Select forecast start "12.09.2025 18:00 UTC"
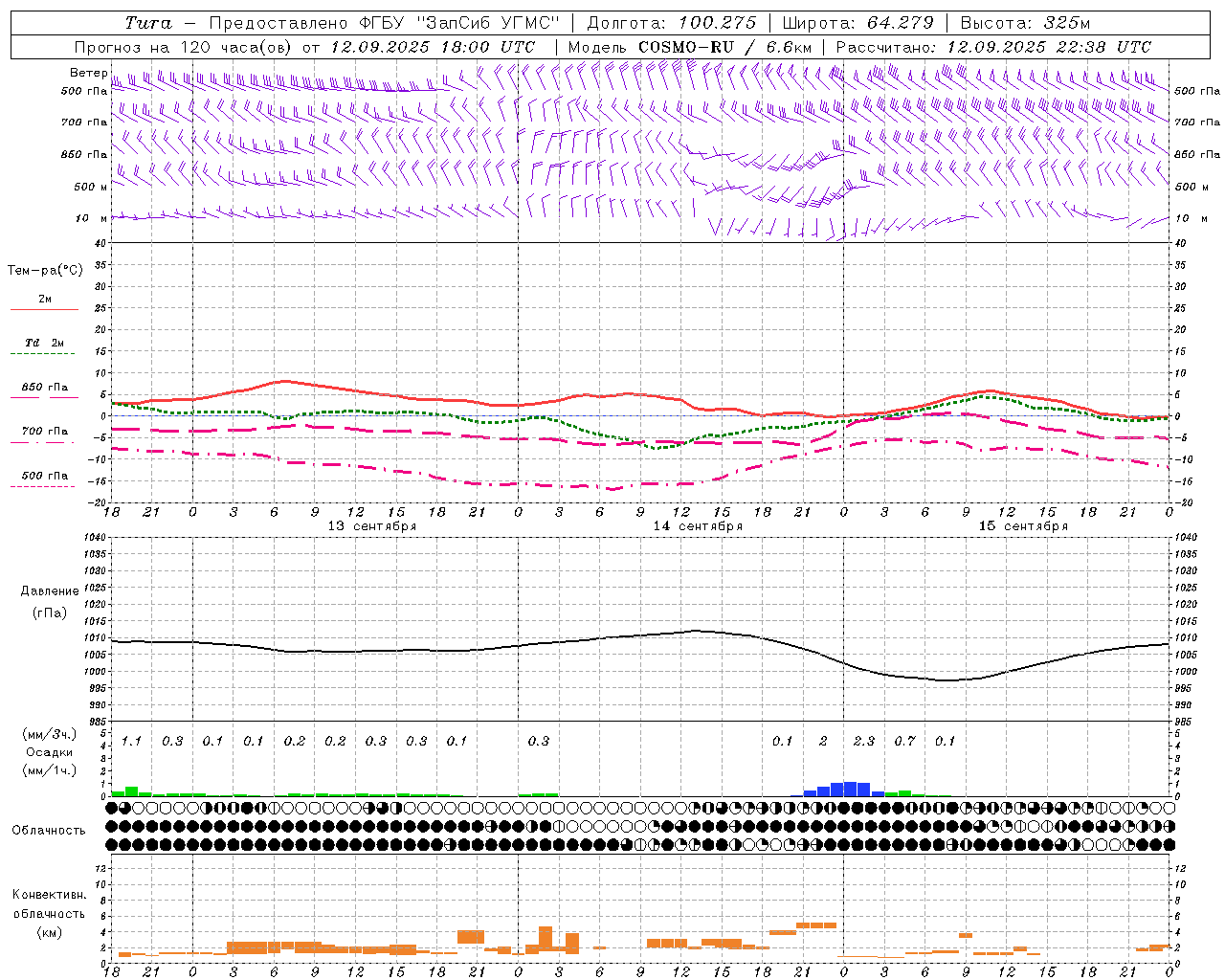Screen dimensions: 1225x980 tap(434, 47)
